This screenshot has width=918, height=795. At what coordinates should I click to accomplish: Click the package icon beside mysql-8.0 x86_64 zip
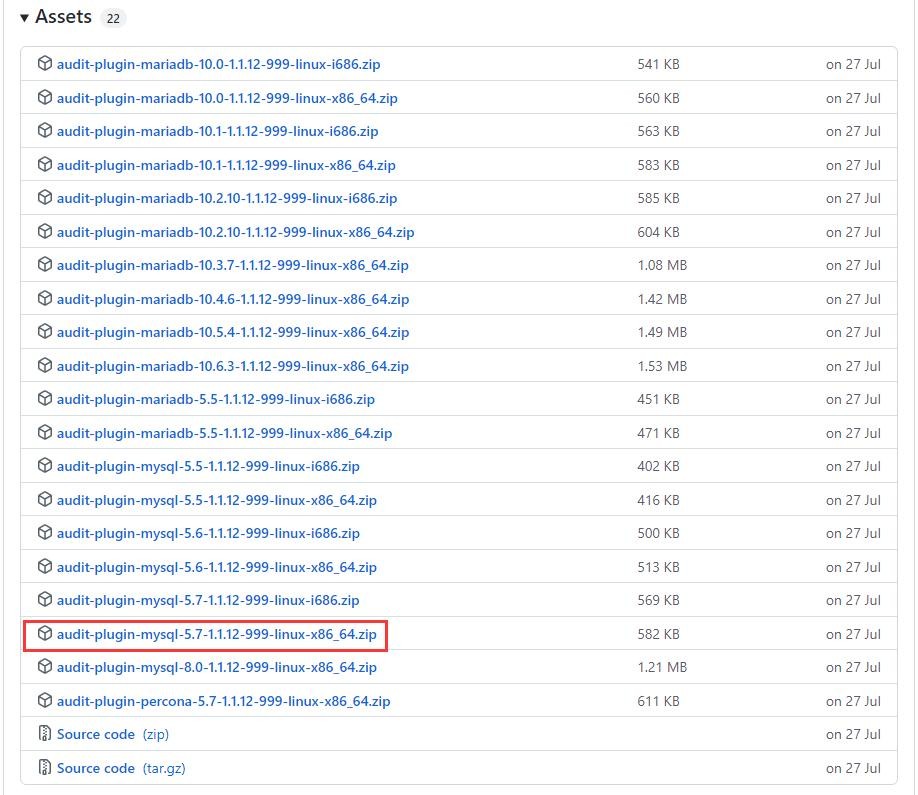45,667
